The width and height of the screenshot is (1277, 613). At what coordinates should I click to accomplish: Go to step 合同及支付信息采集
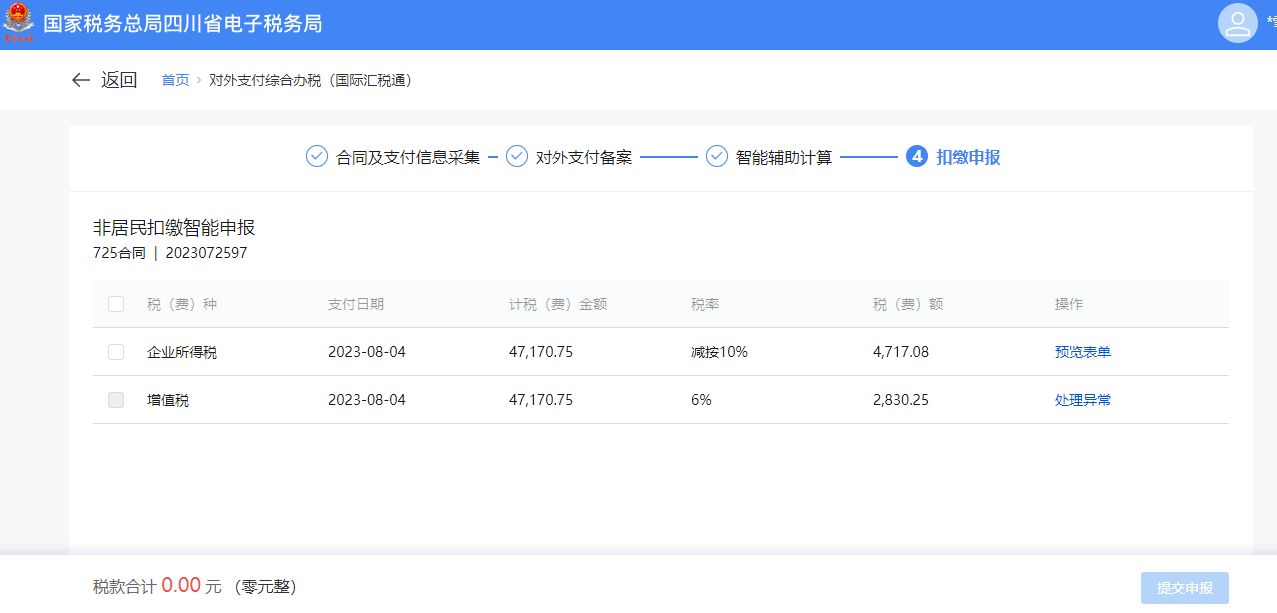click(x=408, y=157)
